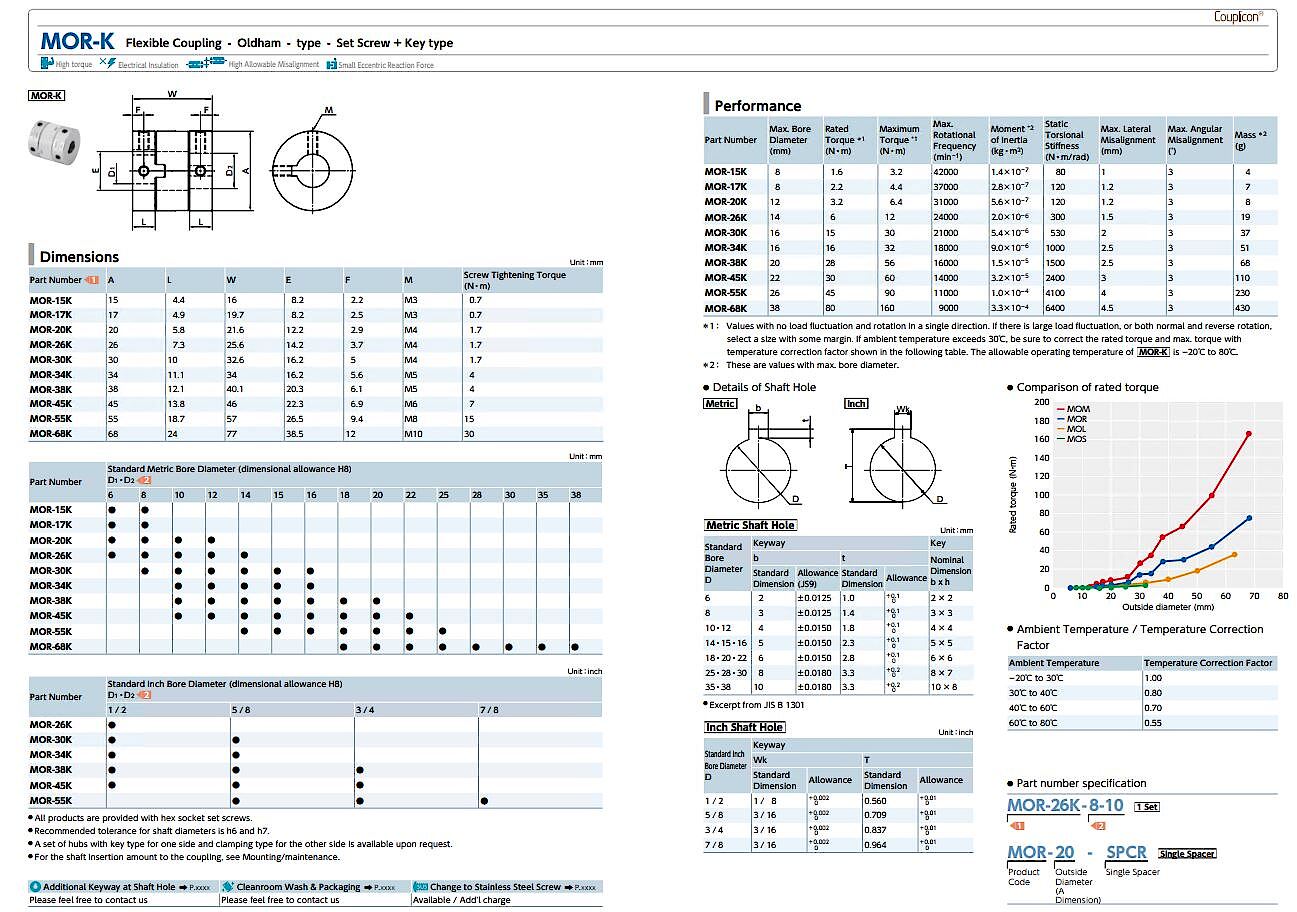Click the orange 2 marker in the metric bore header
1297x912 pixels.
[145, 480]
